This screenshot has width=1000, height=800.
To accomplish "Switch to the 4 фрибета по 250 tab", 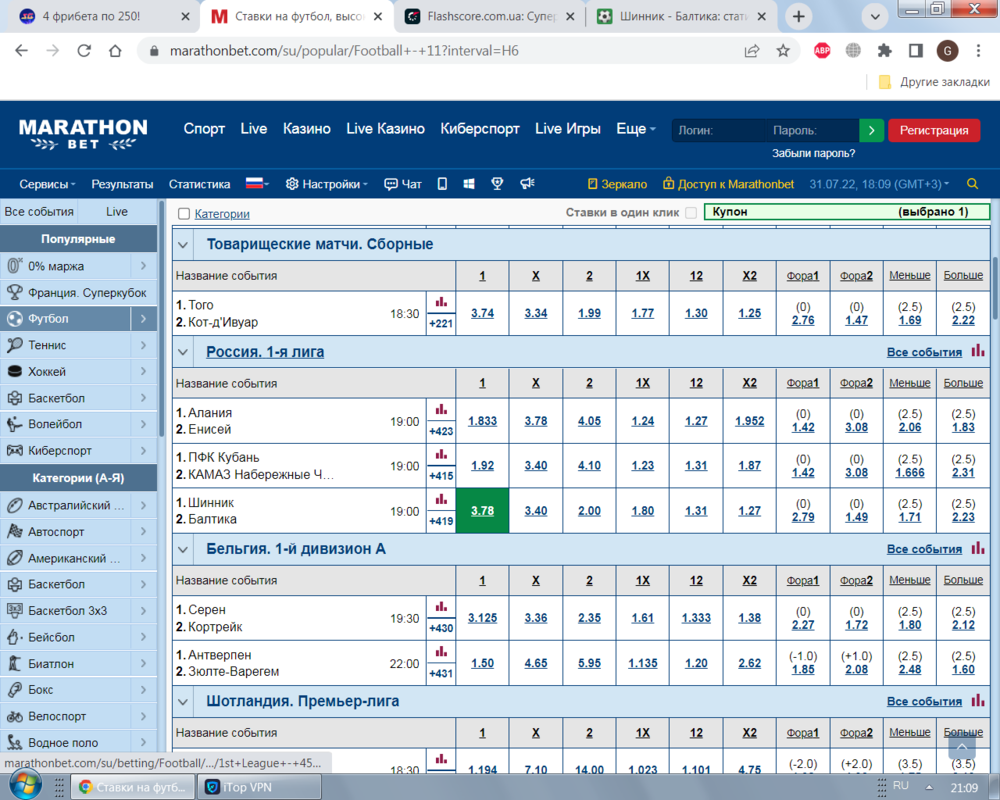I will pyautogui.click(x=100, y=17).
